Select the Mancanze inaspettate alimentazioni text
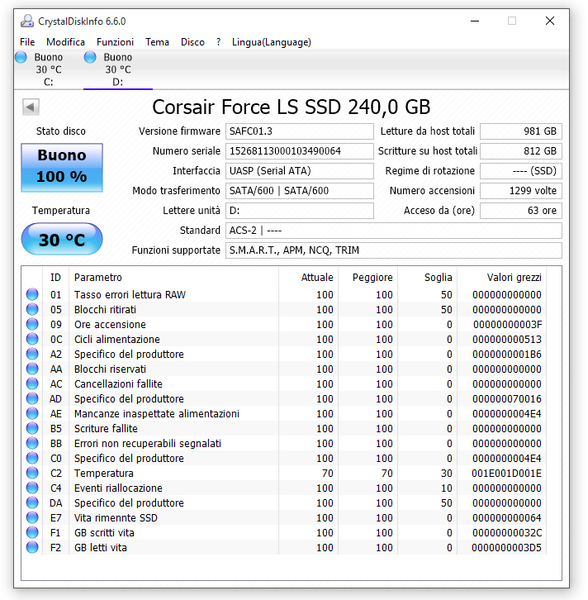 [x=156, y=414]
